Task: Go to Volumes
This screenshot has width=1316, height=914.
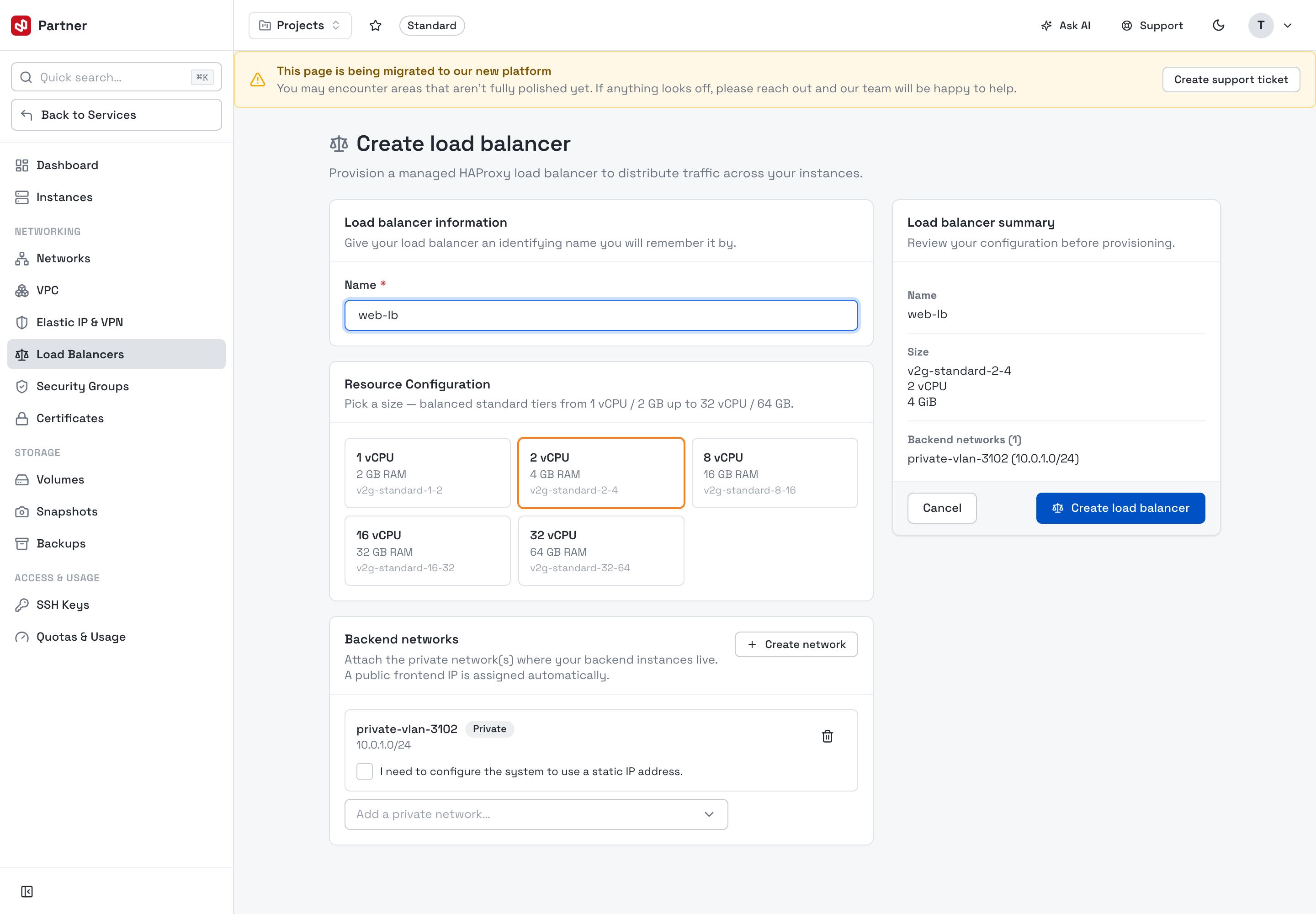Action: click(x=116, y=479)
